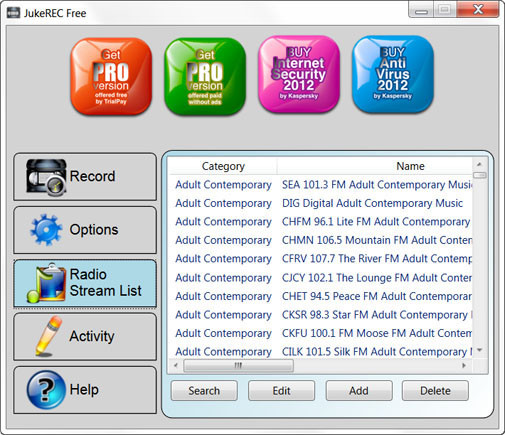Click Adult Contemporary category in CHET 94.5 row
The height and width of the screenshot is (435, 505).
(x=223, y=296)
